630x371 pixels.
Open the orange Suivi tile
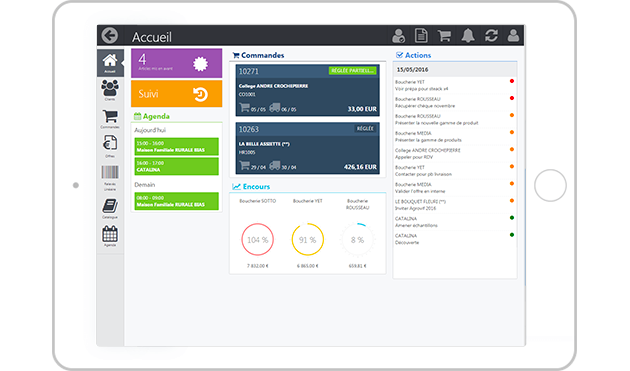pos(176,94)
